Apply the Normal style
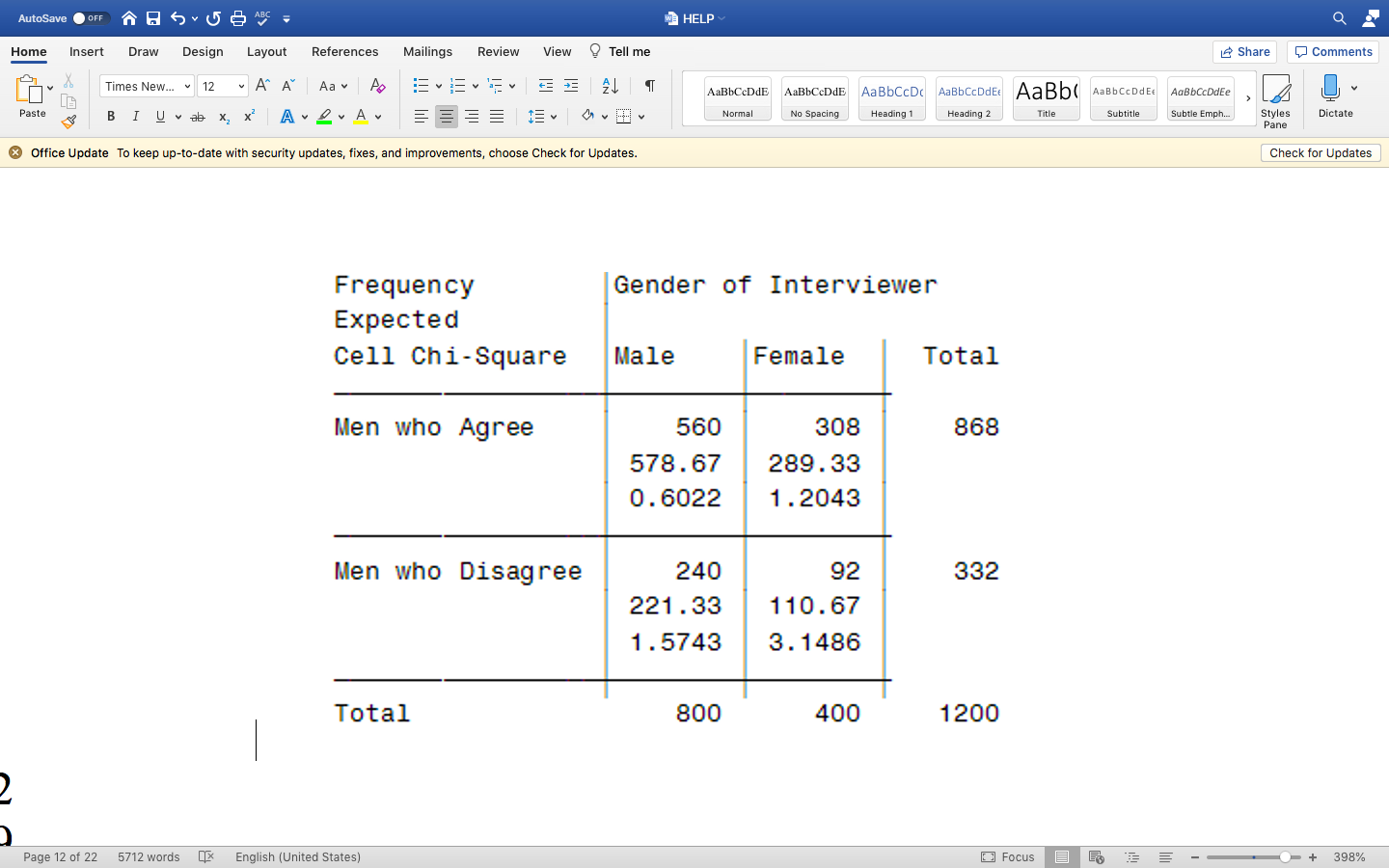Screen dimensions: 1389x868 pos(738,98)
